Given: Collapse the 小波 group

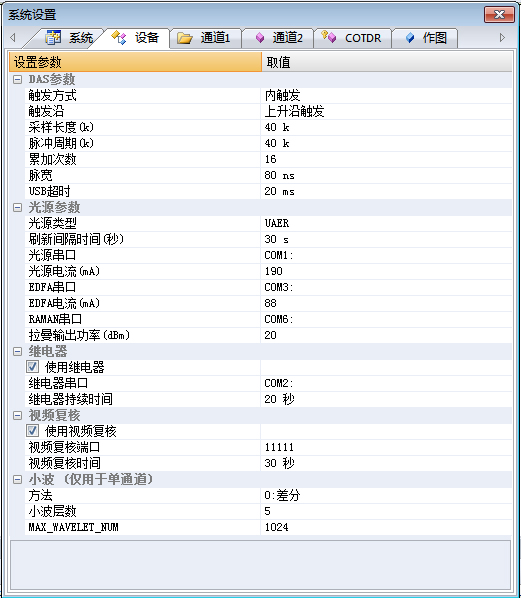Looking at the screenshot, I should [x=18, y=479].
